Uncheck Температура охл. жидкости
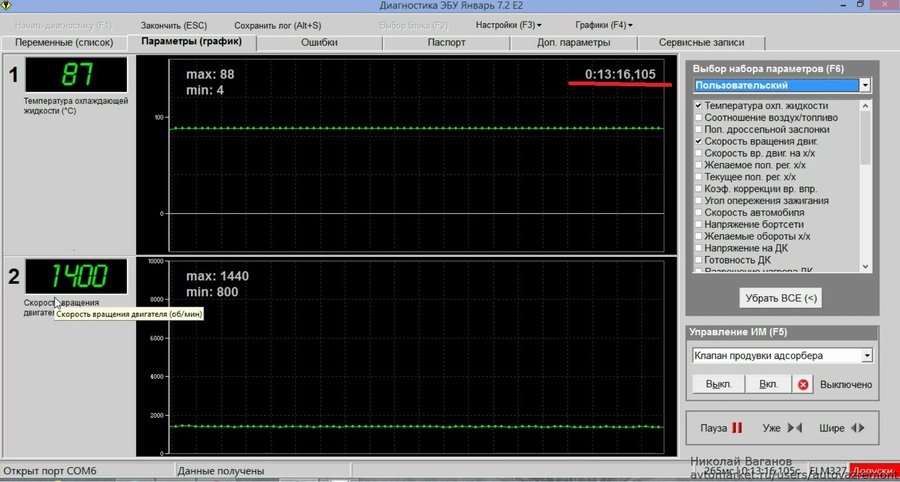900x482 pixels. point(699,106)
